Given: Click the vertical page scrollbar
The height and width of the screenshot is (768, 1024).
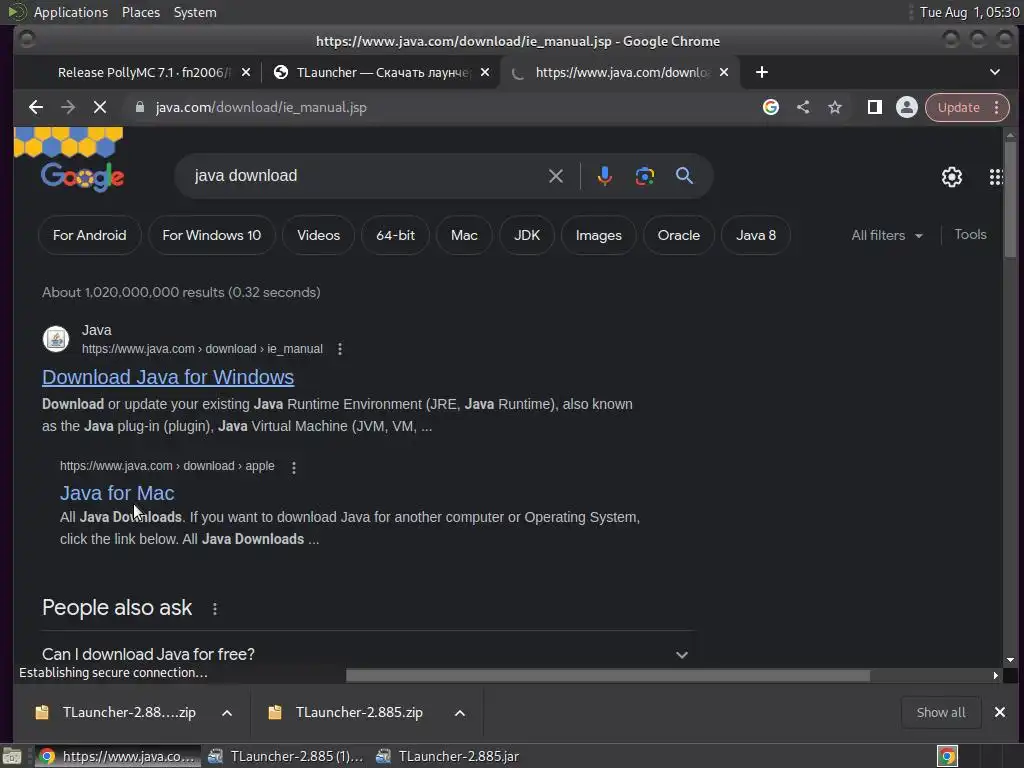Looking at the screenshot, I should tap(1010, 199).
